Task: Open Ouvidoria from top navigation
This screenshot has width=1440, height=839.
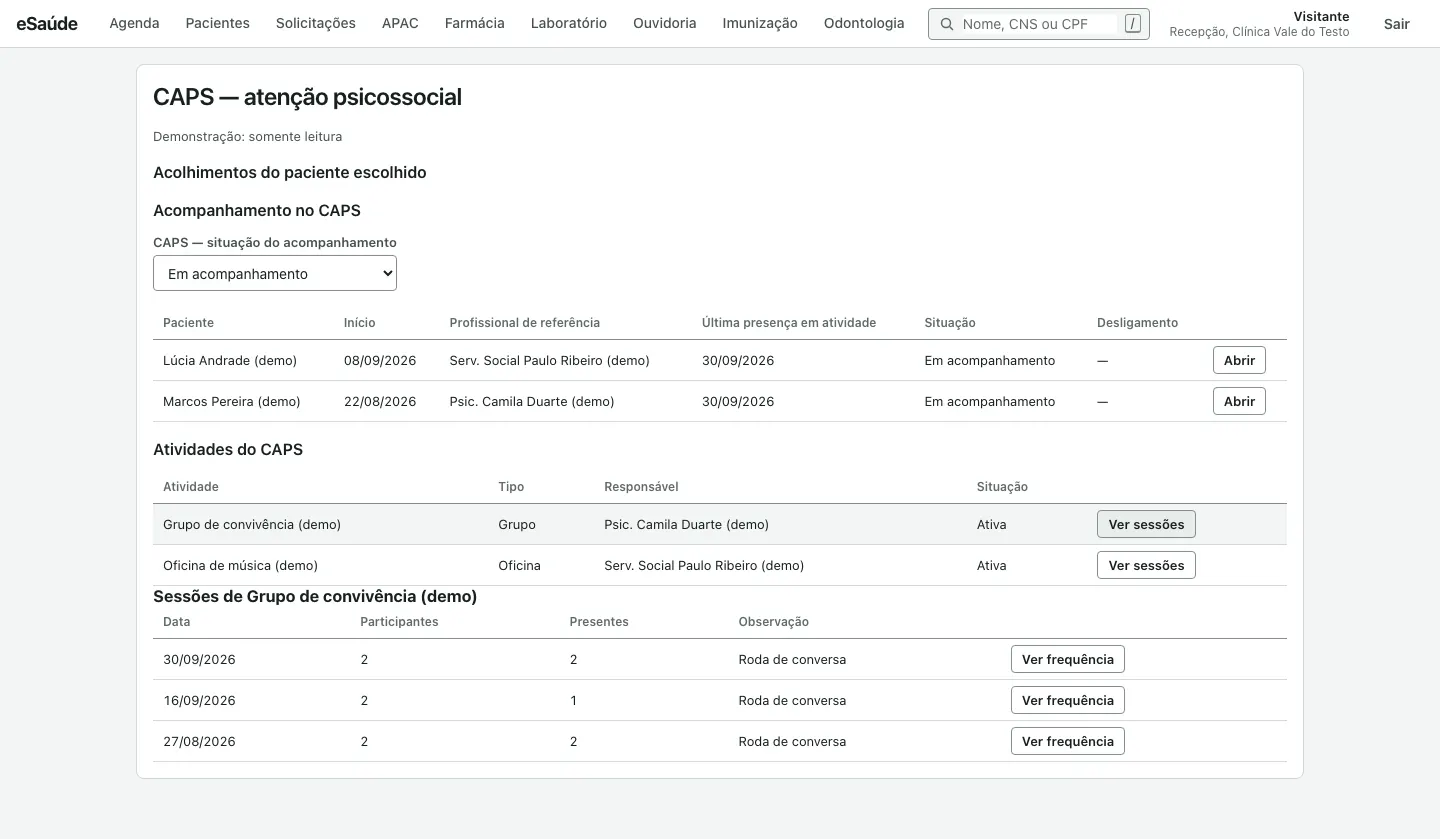Action: pos(665,23)
